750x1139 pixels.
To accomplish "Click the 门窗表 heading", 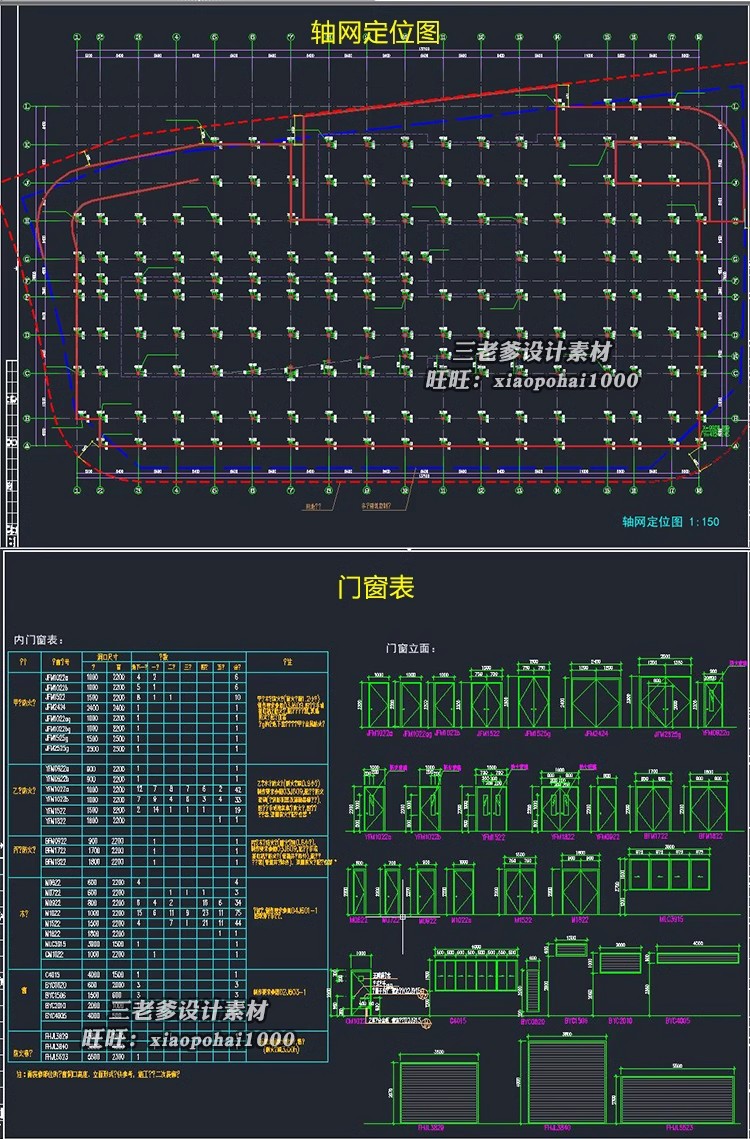I will pyautogui.click(x=376, y=587).
